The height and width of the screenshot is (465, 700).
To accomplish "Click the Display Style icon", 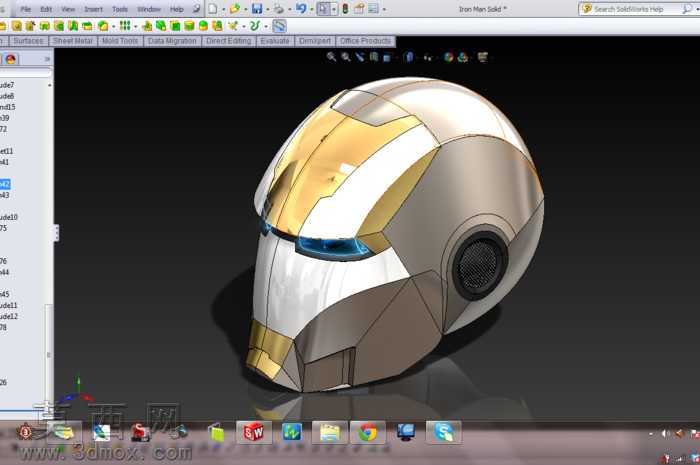I will tap(409, 57).
